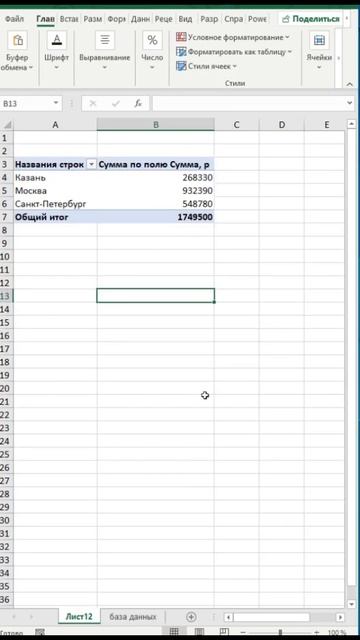The height and width of the screenshot is (640, 360).
Task: Select column C header
Action: tap(236, 124)
